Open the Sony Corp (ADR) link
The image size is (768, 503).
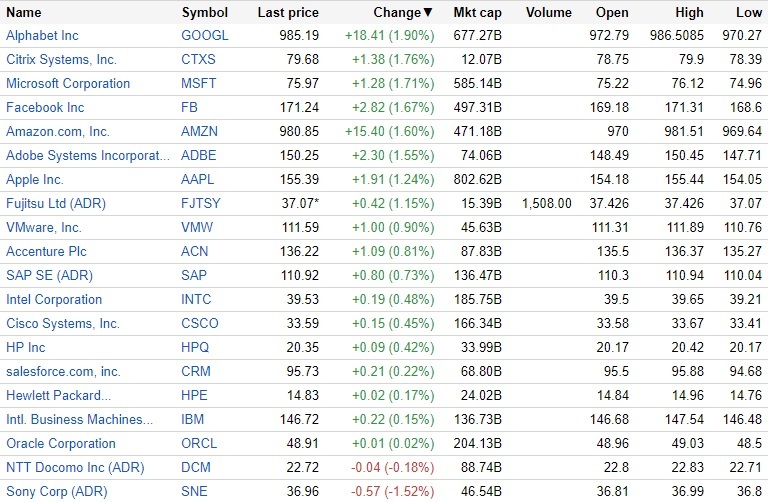(56, 492)
